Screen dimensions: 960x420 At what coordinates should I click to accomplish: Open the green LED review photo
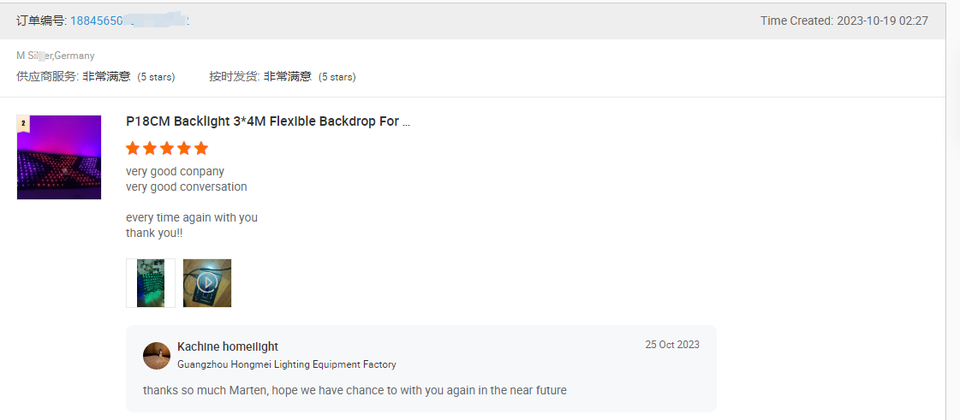151,283
